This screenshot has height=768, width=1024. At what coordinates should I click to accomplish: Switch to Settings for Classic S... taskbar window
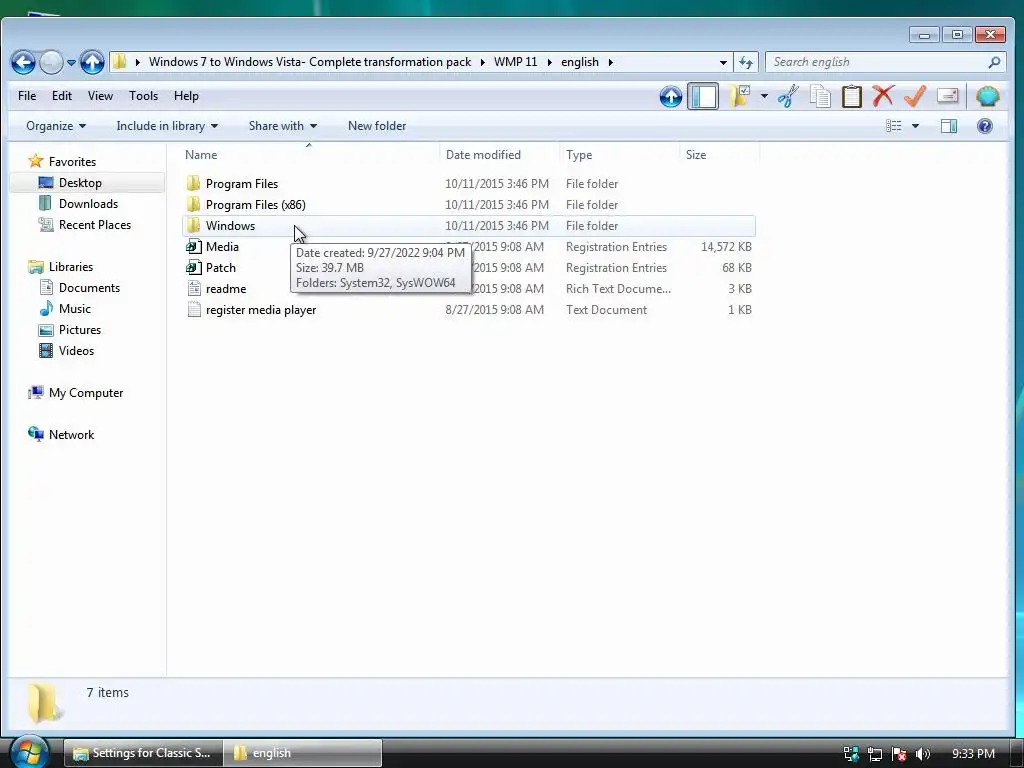point(144,753)
